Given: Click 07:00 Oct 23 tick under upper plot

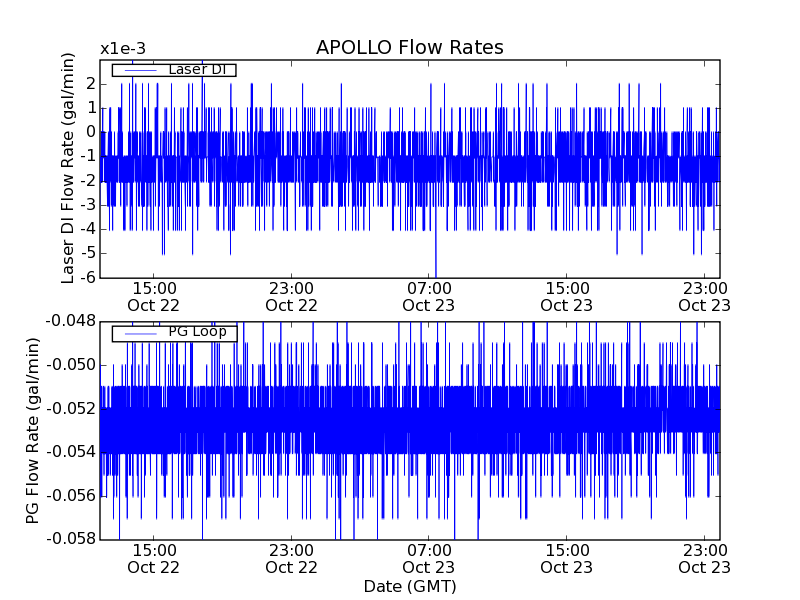Looking at the screenshot, I should click(429, 296).
